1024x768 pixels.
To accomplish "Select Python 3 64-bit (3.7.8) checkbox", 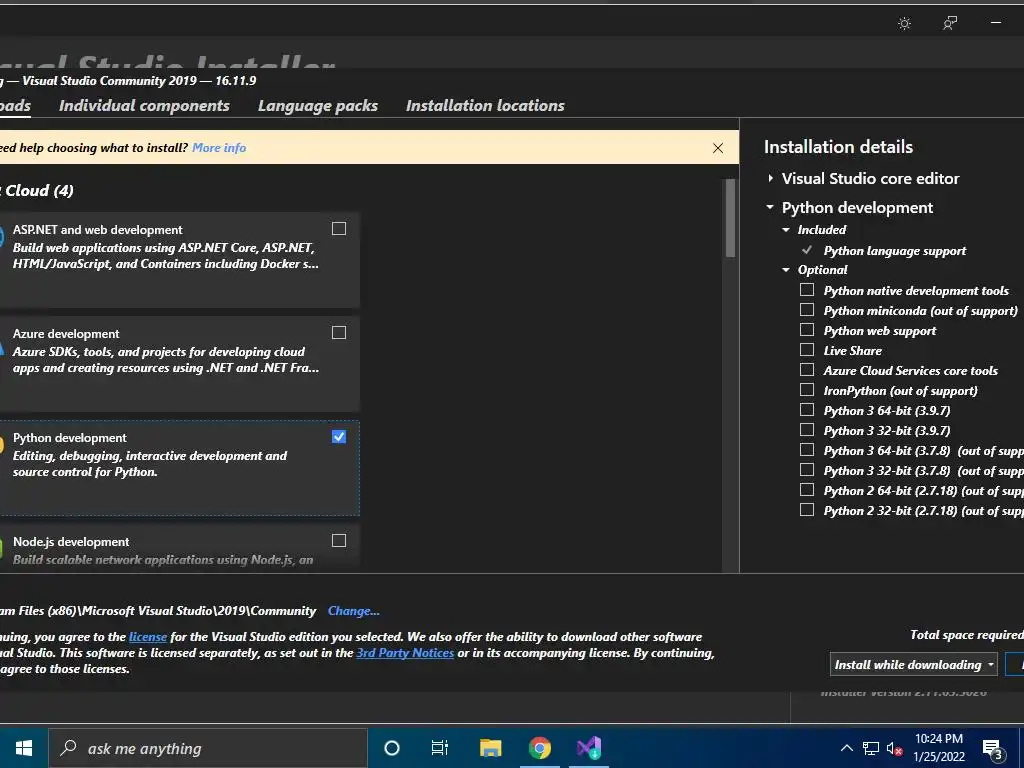I will [x=807, y=450].
